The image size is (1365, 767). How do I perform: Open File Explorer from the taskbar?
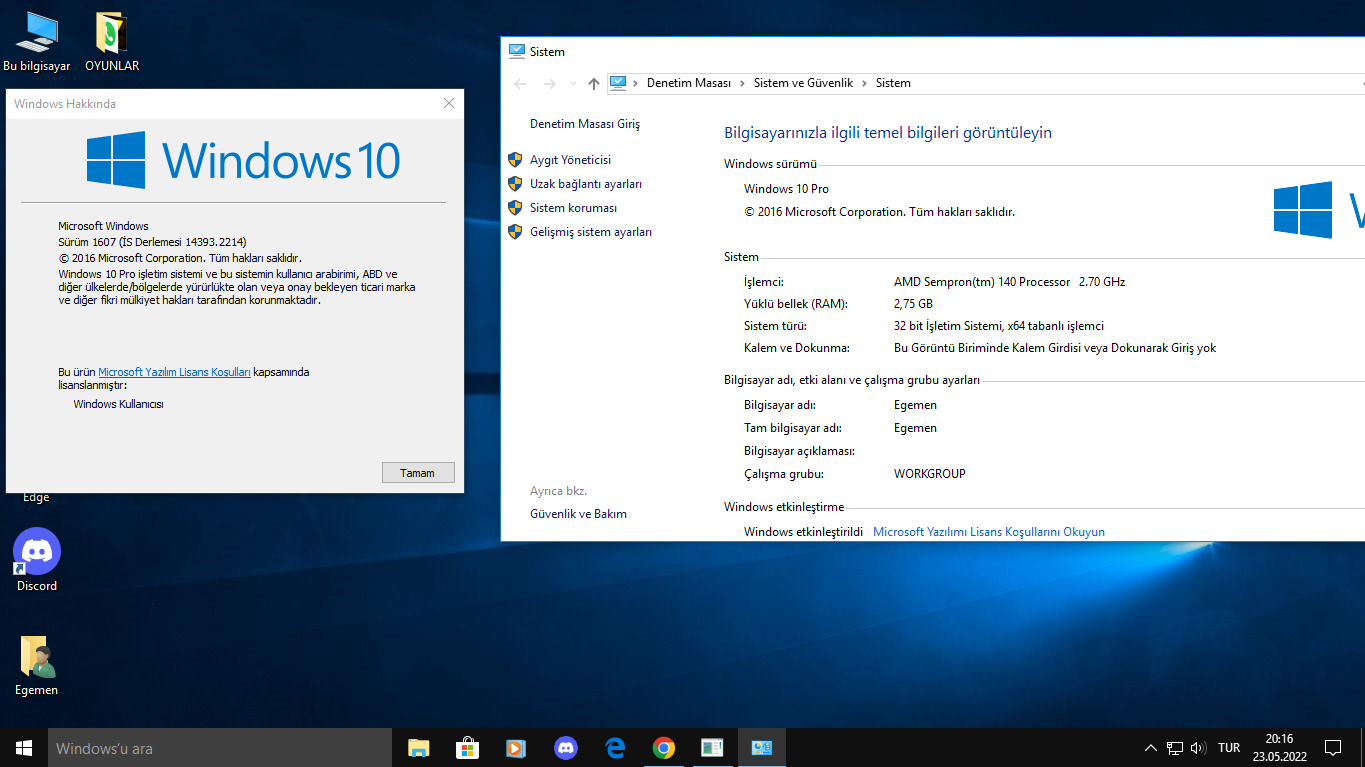(418, 748)
